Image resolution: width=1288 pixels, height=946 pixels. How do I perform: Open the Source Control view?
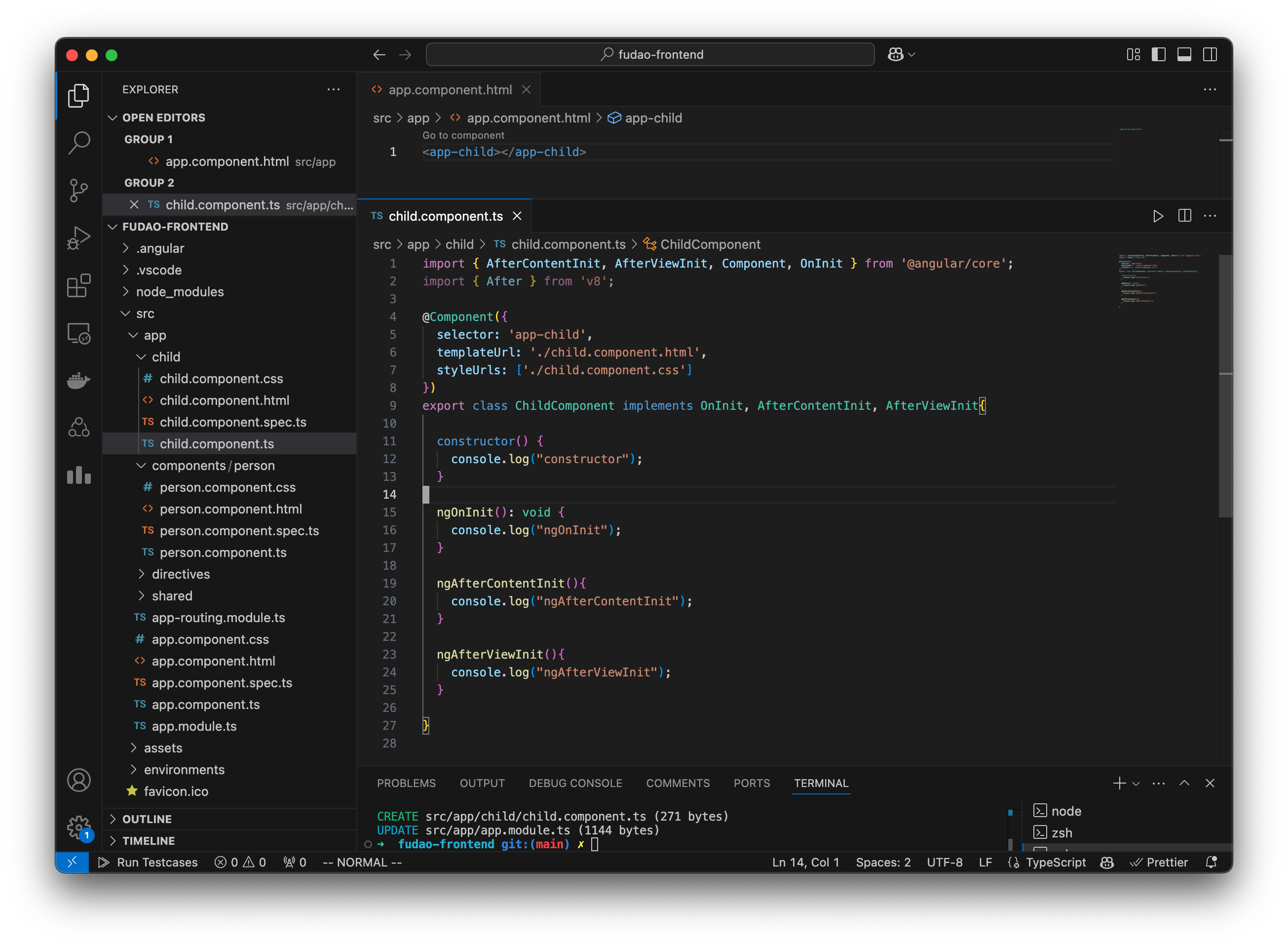pyautogui.click(x=79, y=190)
